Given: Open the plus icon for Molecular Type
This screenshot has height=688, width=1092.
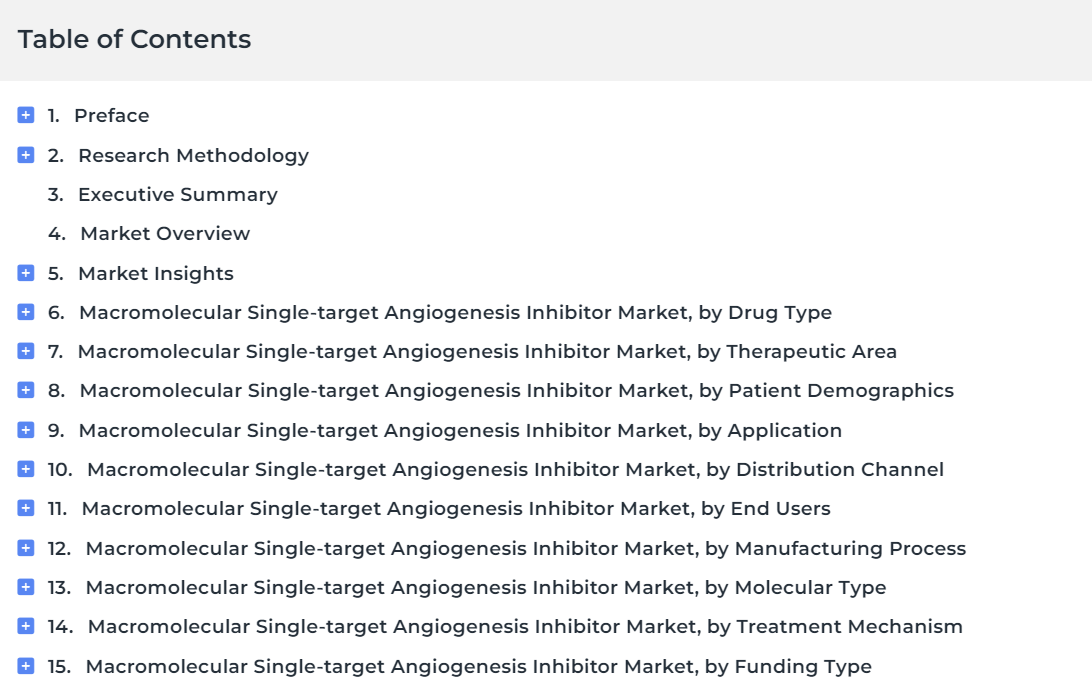Looking at the screenshot, I should (26, 587).
